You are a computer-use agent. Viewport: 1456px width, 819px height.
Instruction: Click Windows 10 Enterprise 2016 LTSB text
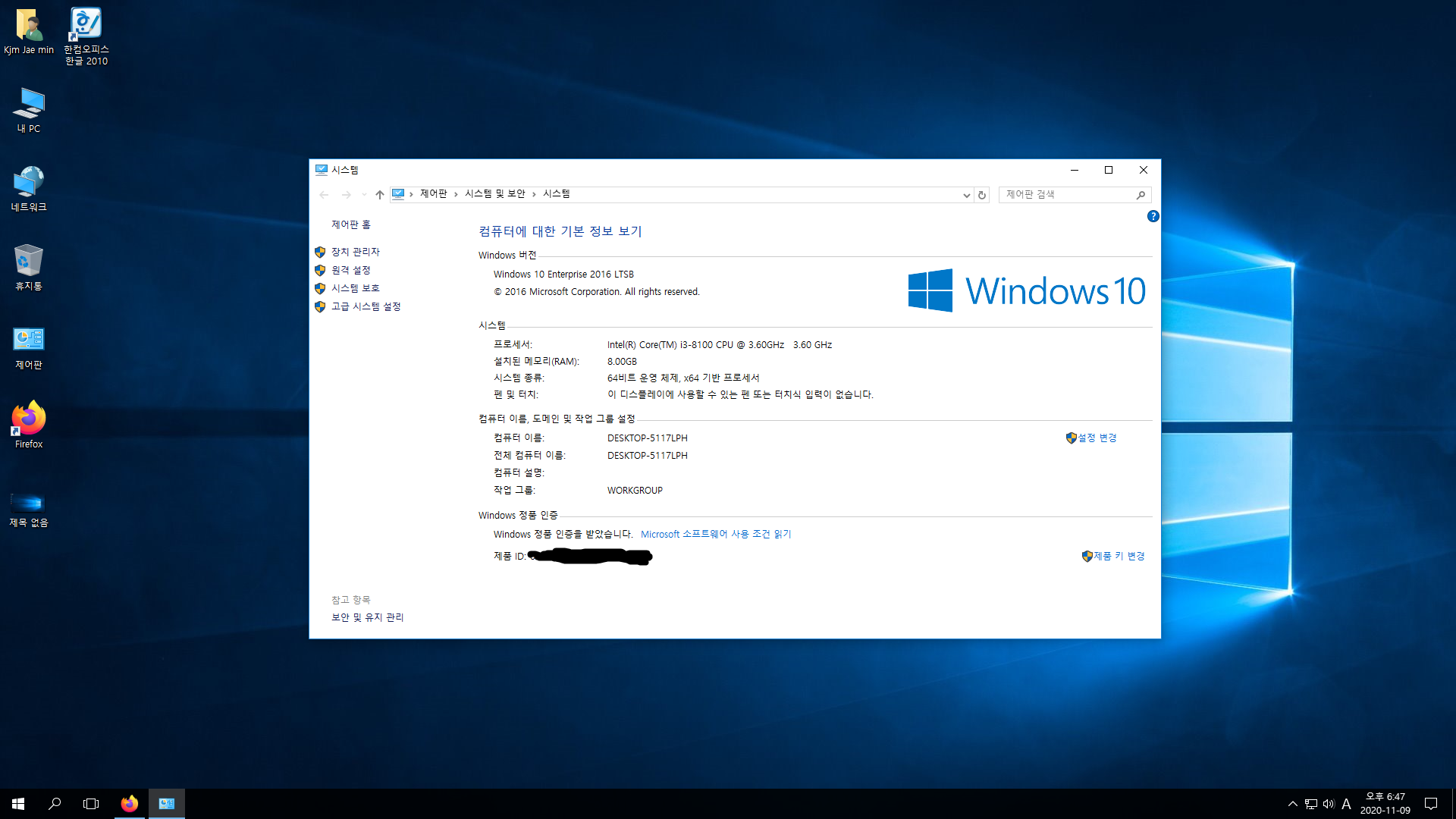tap(563, 275)
